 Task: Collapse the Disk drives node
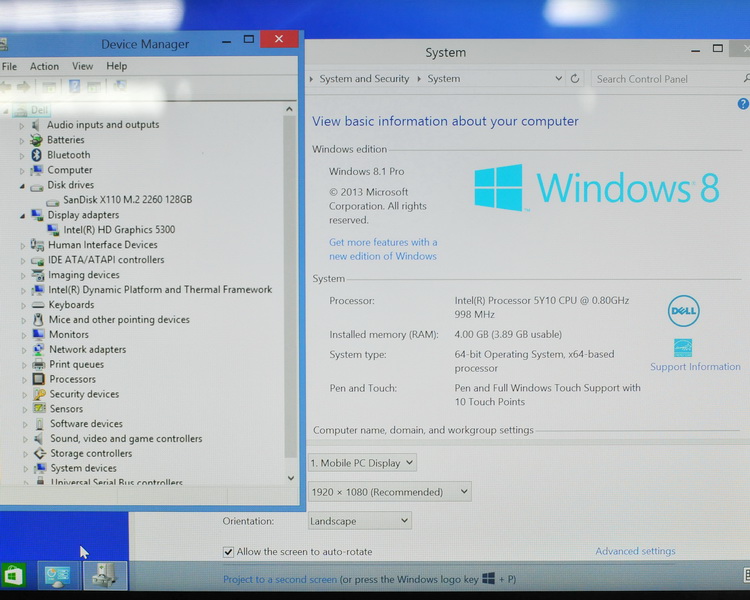22,186
